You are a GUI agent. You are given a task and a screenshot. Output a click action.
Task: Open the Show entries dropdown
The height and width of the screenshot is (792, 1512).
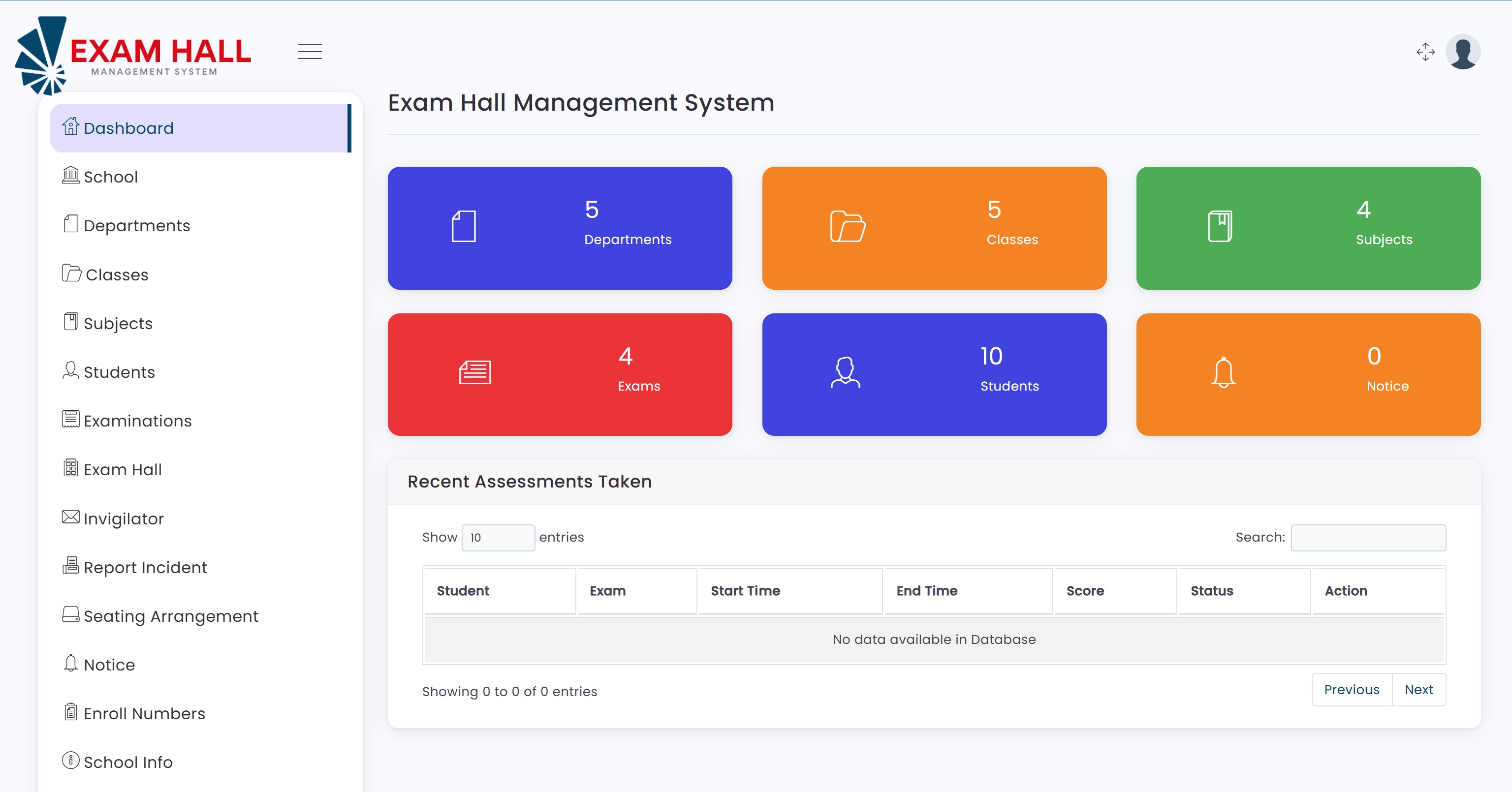tap(498, 537)
